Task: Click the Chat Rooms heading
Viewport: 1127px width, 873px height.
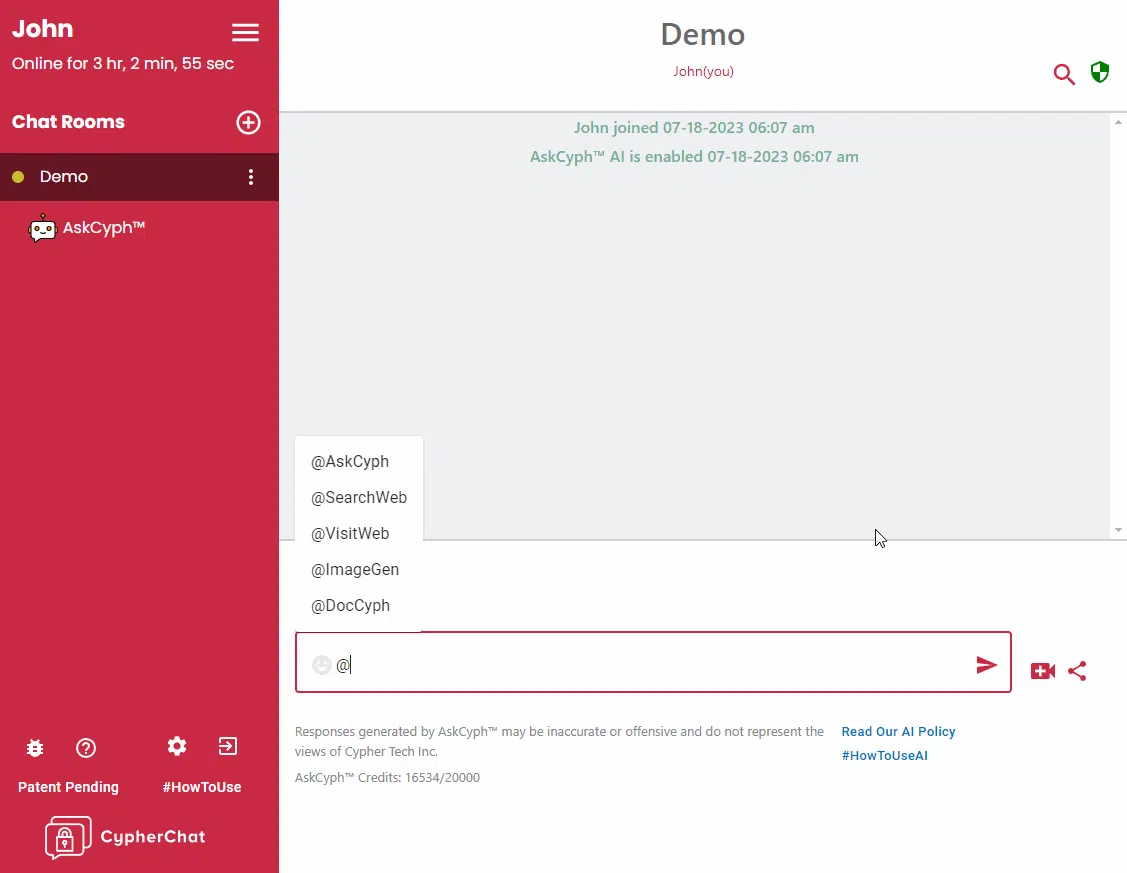Action: 68,121
